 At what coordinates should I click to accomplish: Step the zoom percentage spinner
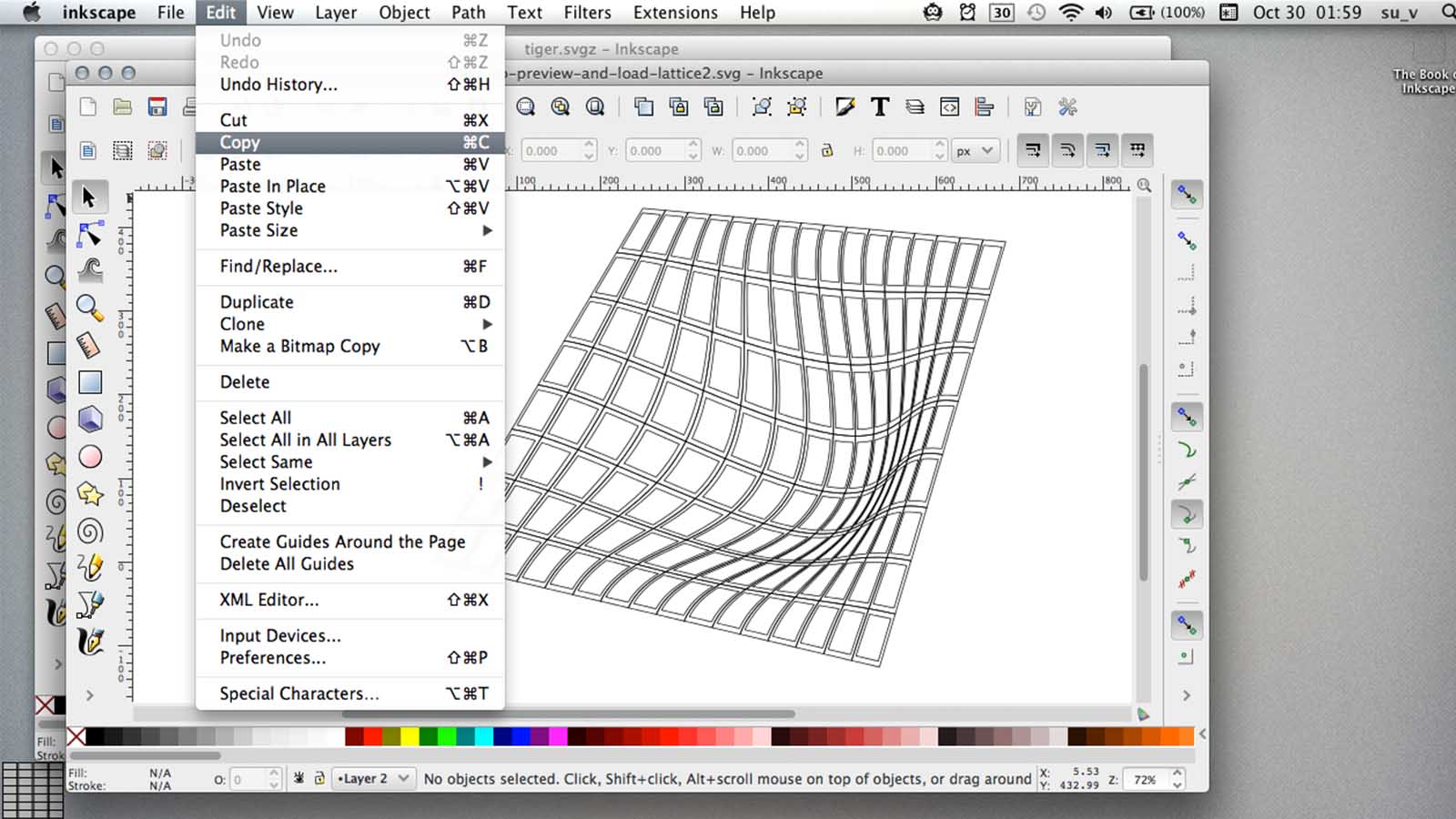click(1178, 778)
